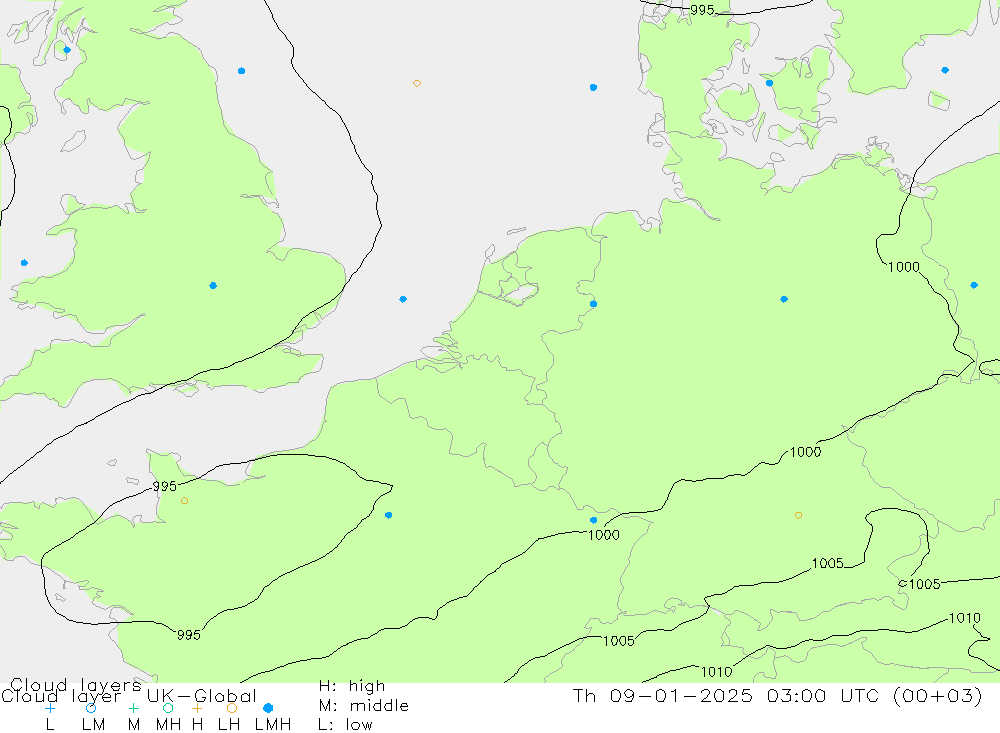Screen dimensions: 1000x733
Task: Select the LMH marker over central England
Action: [213, 286]
